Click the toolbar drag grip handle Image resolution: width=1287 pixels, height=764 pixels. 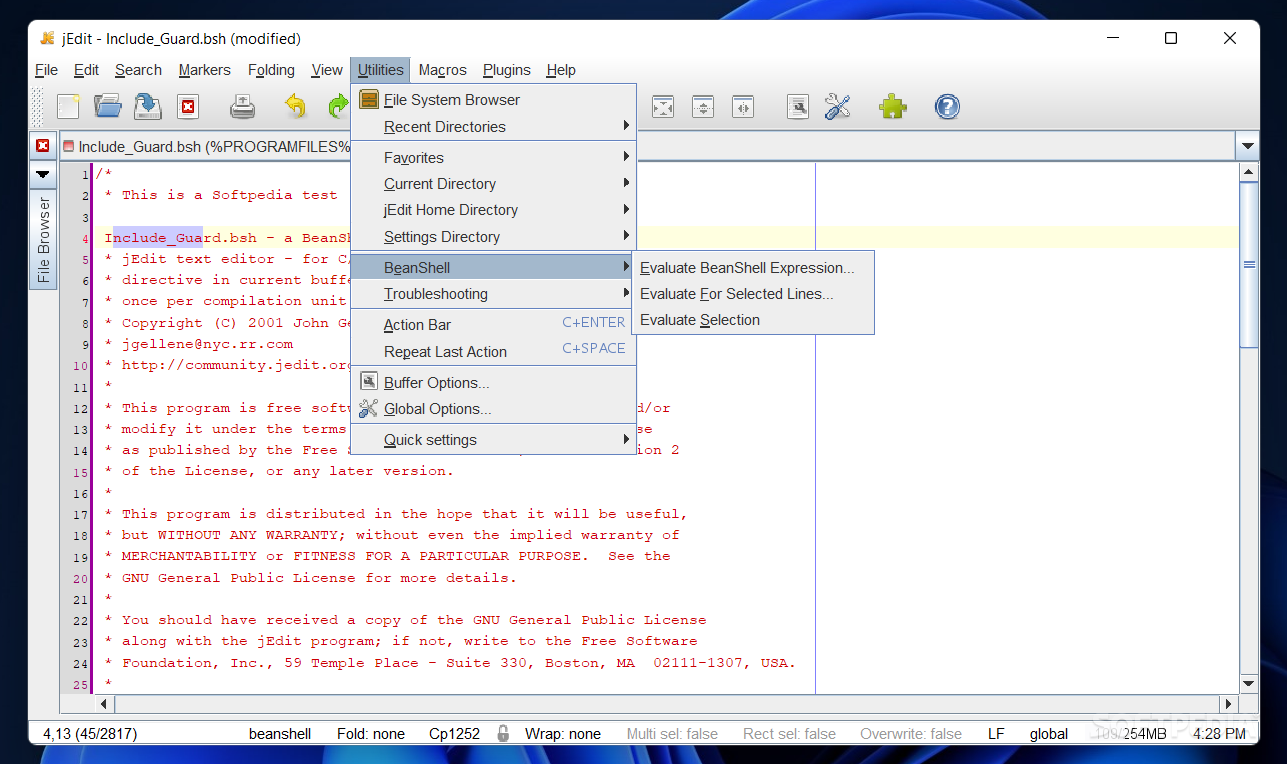pyautogui.click(x=39, y=107)
